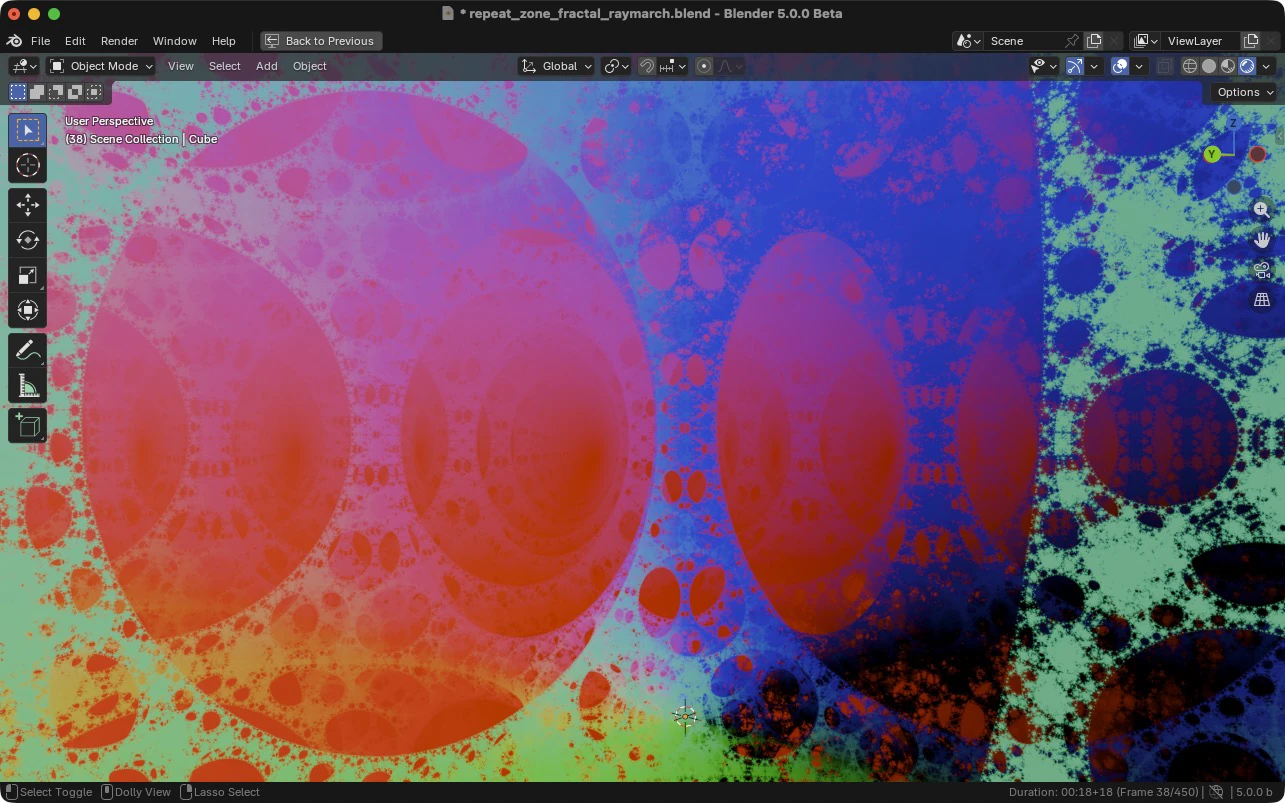Open the Add menu in viewport header
This screenshot has width=1285, height=803.
(x=266, y=66)
